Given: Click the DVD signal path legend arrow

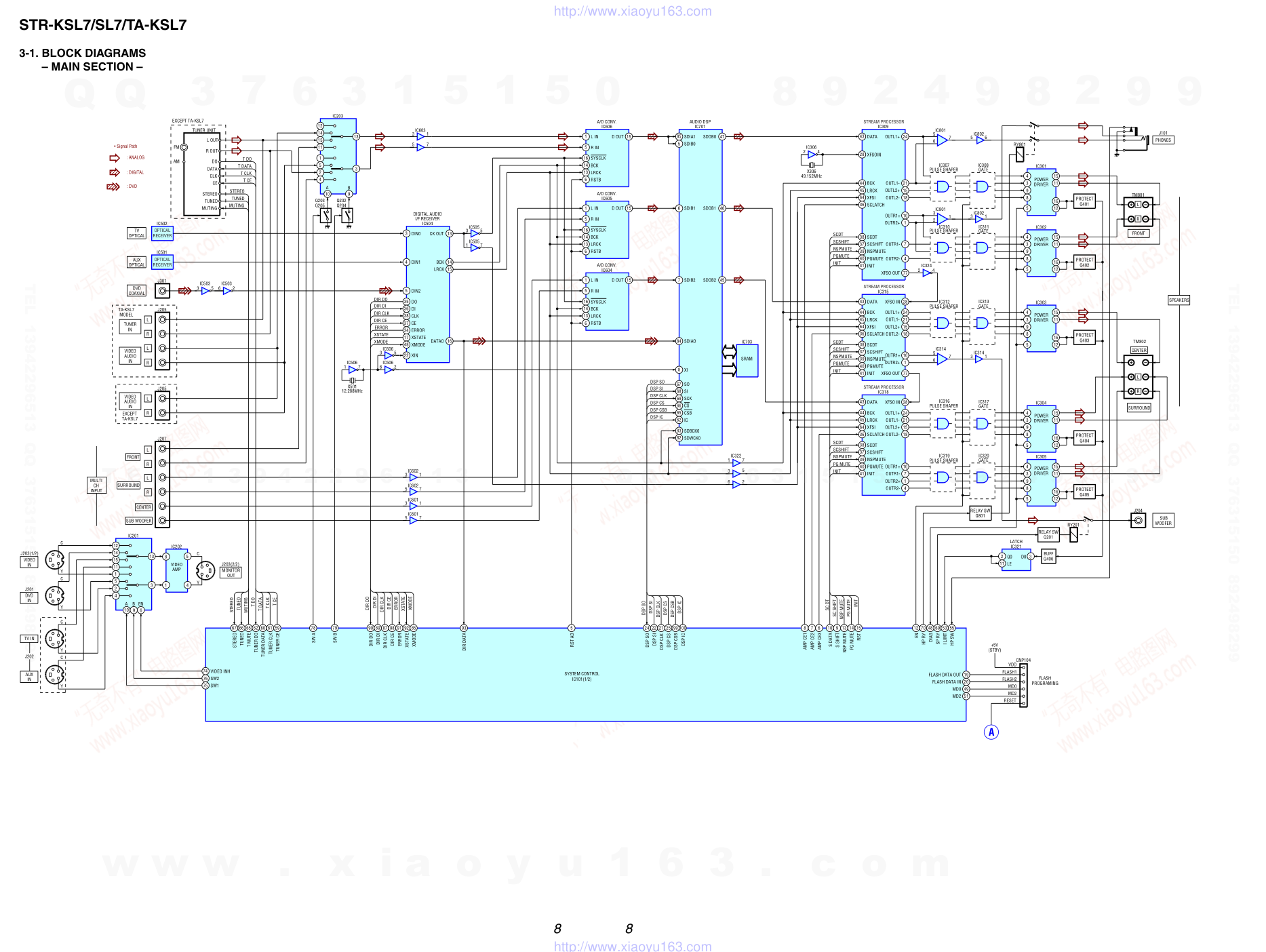Looking at the screenshot, I should (x=113, y=186).
